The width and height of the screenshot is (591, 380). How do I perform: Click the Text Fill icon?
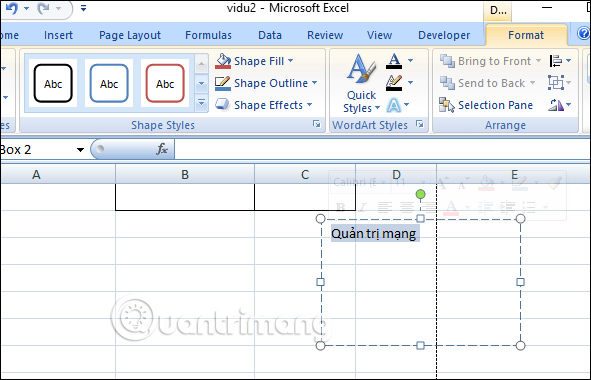tap(394, 61)
